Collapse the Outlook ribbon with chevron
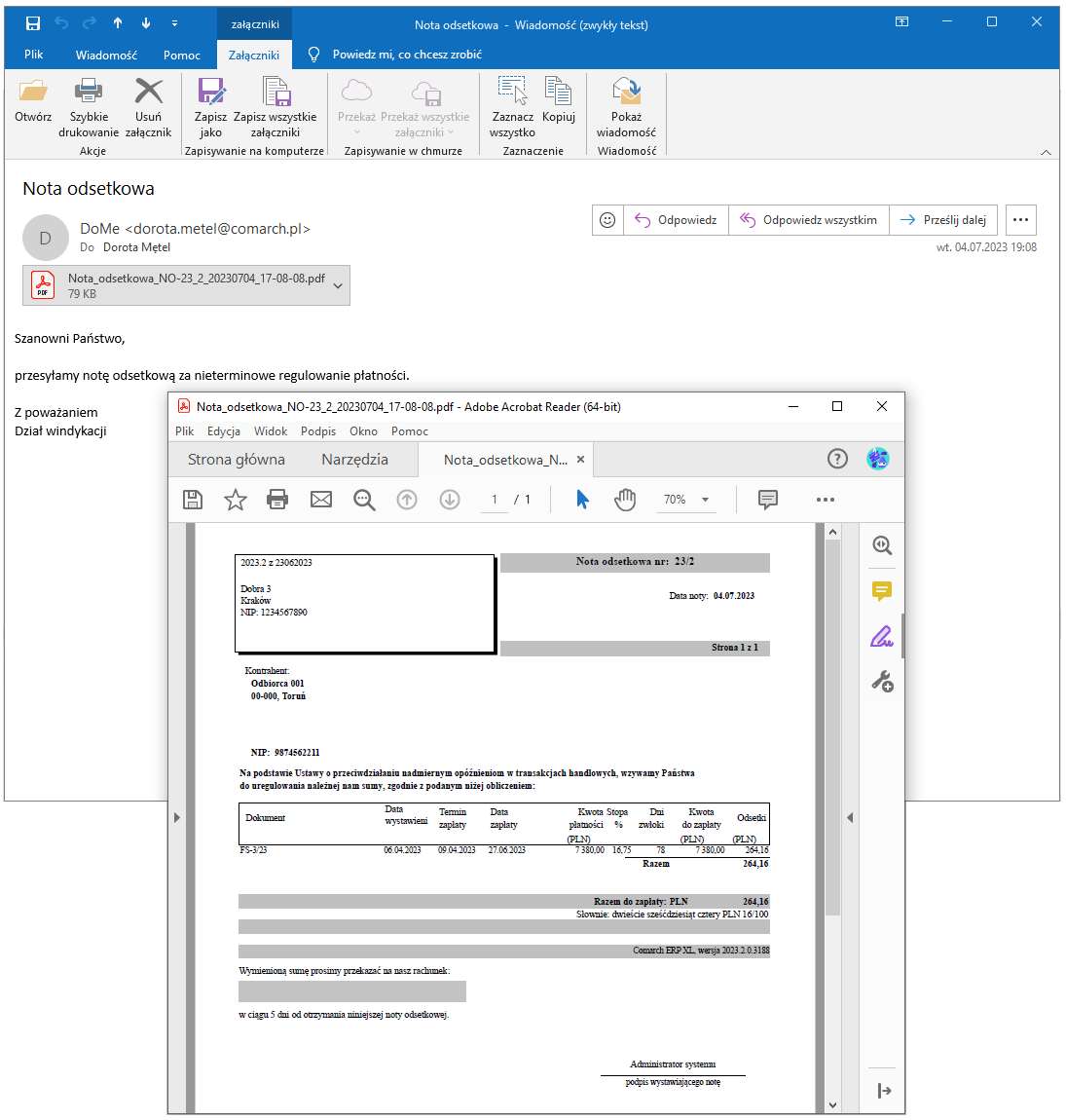This screenshot has height=1120, width=1066. click(x=1046, y=151)
